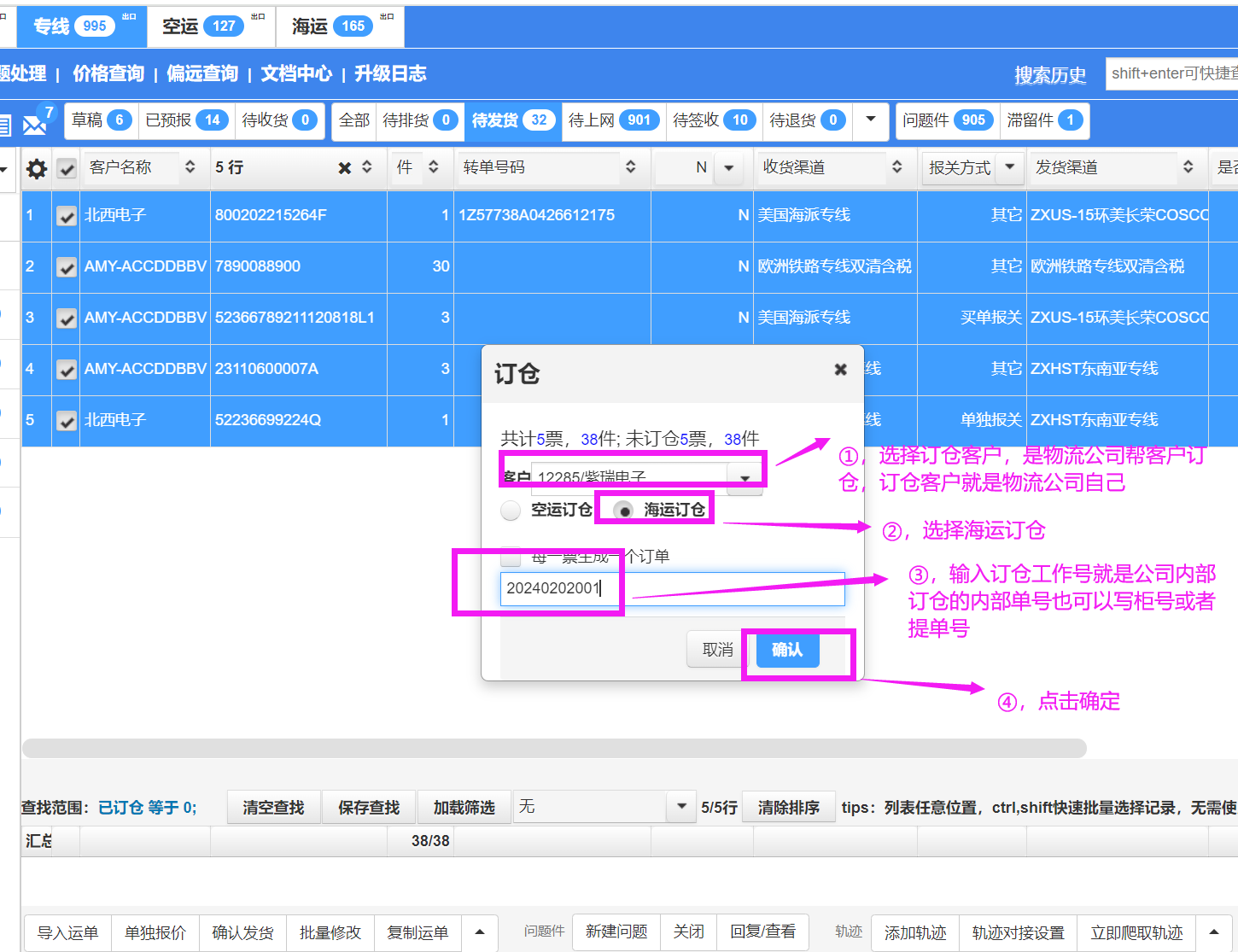Image resolution: width=1238 pixels, height=952 pixels.
Task: Click the 确认 button in dialog
Action: click(786, 650)
